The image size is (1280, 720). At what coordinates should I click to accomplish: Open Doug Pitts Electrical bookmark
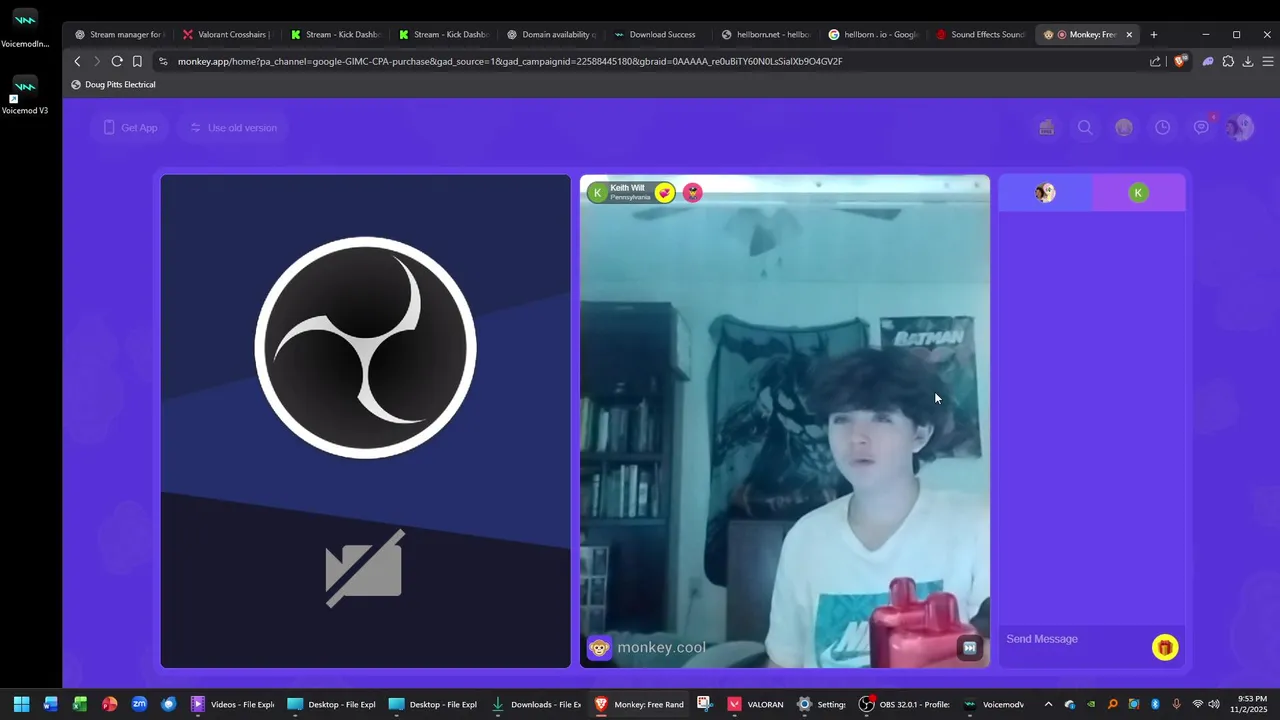click(113, 85)
